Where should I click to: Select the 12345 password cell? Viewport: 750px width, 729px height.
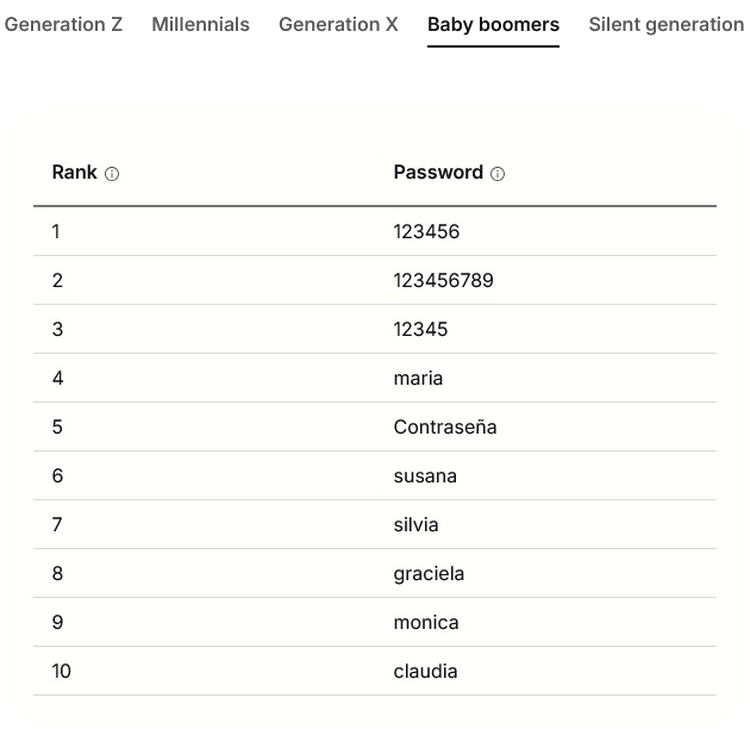coord(420,329)
